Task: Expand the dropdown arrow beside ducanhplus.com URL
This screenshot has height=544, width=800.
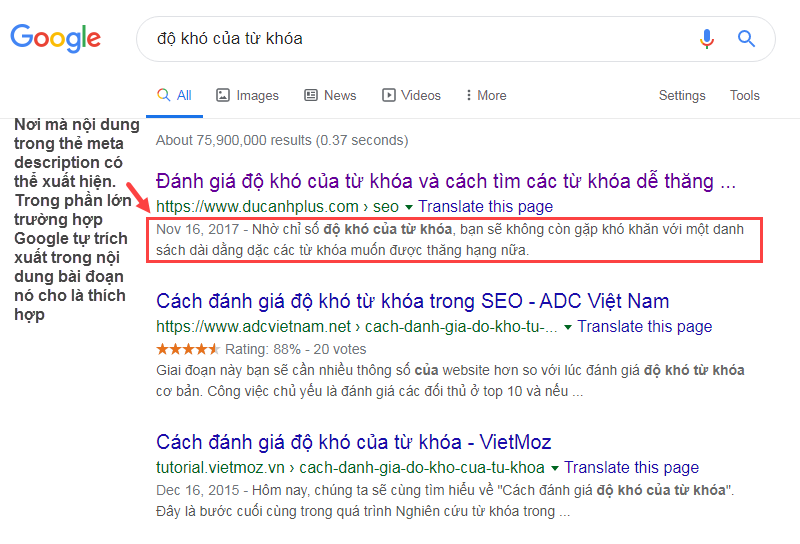Action: coord(409,207)
